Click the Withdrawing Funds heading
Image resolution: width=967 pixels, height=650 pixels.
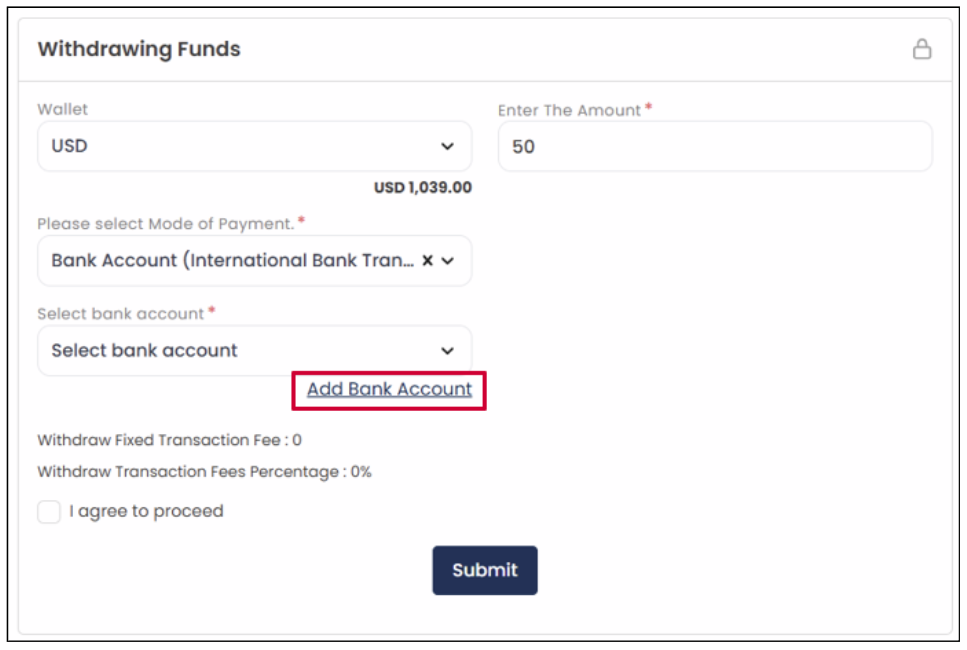[x=139, y=49]
